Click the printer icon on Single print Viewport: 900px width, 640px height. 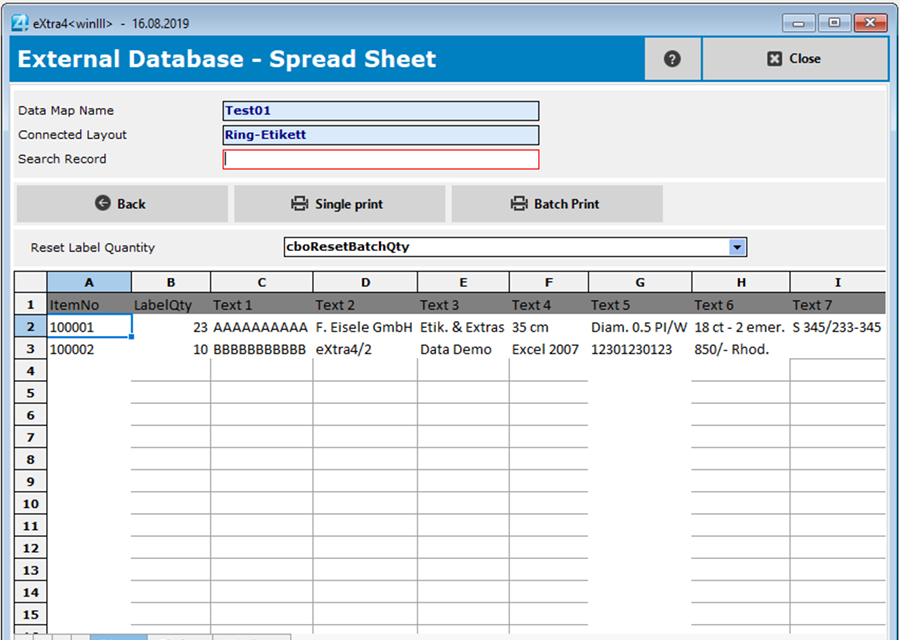pyautogui.click(x=300, y=203)
